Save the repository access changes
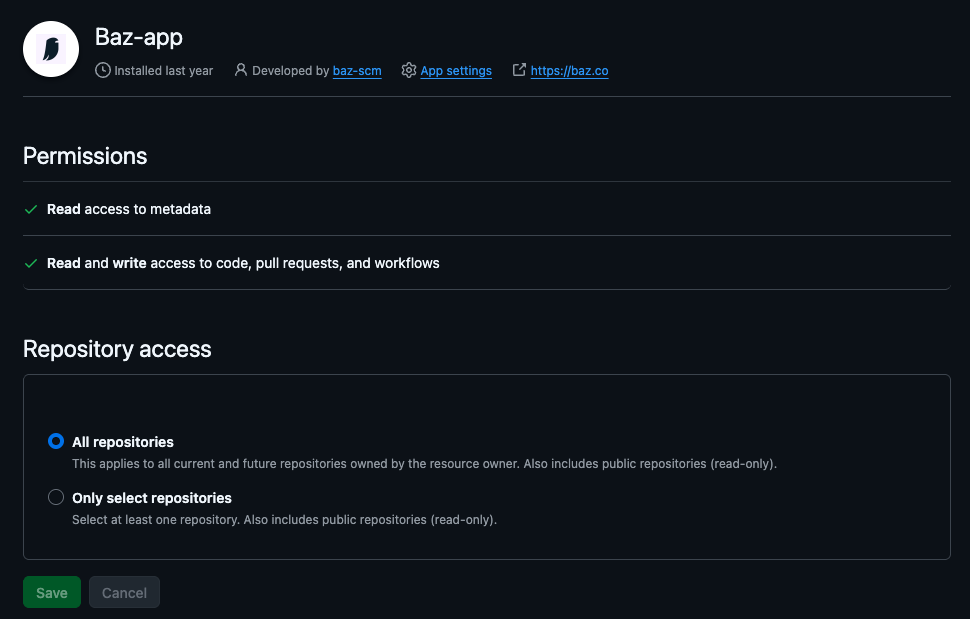970x619 pixels. (52, 592)
